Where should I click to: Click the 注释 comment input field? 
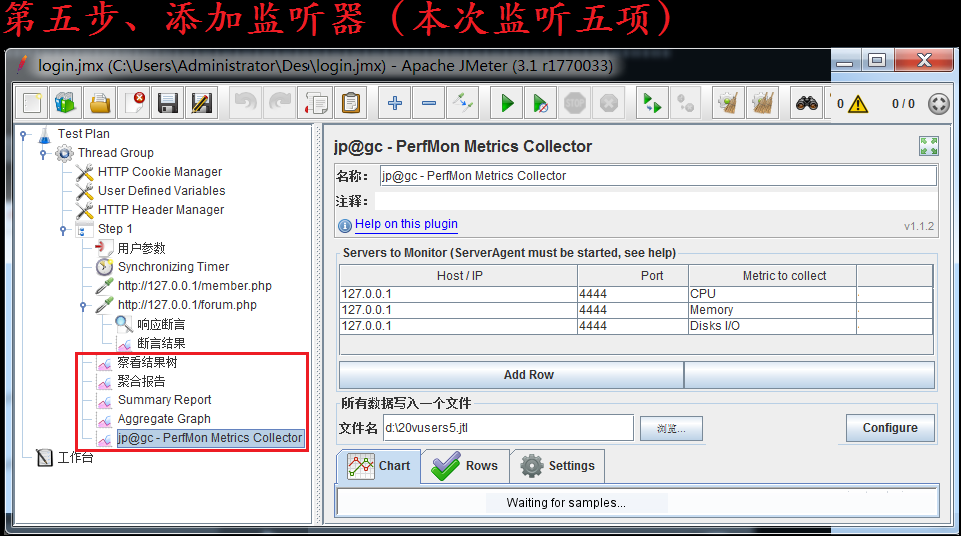[656, 202]
